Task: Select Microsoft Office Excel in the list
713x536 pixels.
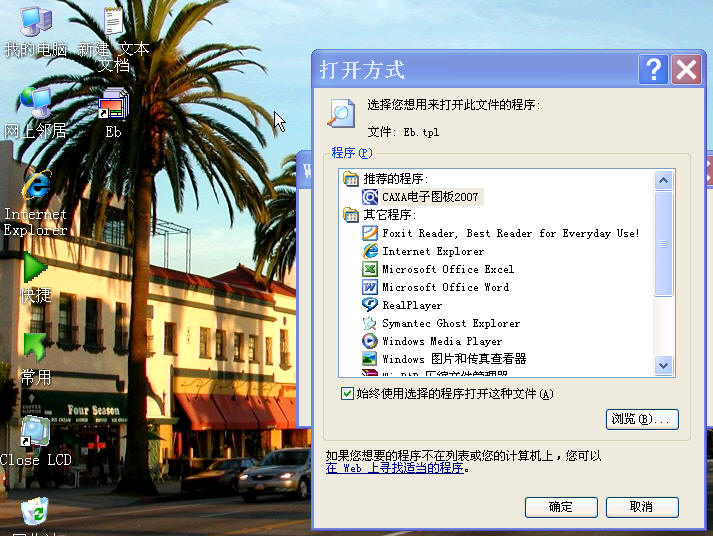Action: (448, 269)
